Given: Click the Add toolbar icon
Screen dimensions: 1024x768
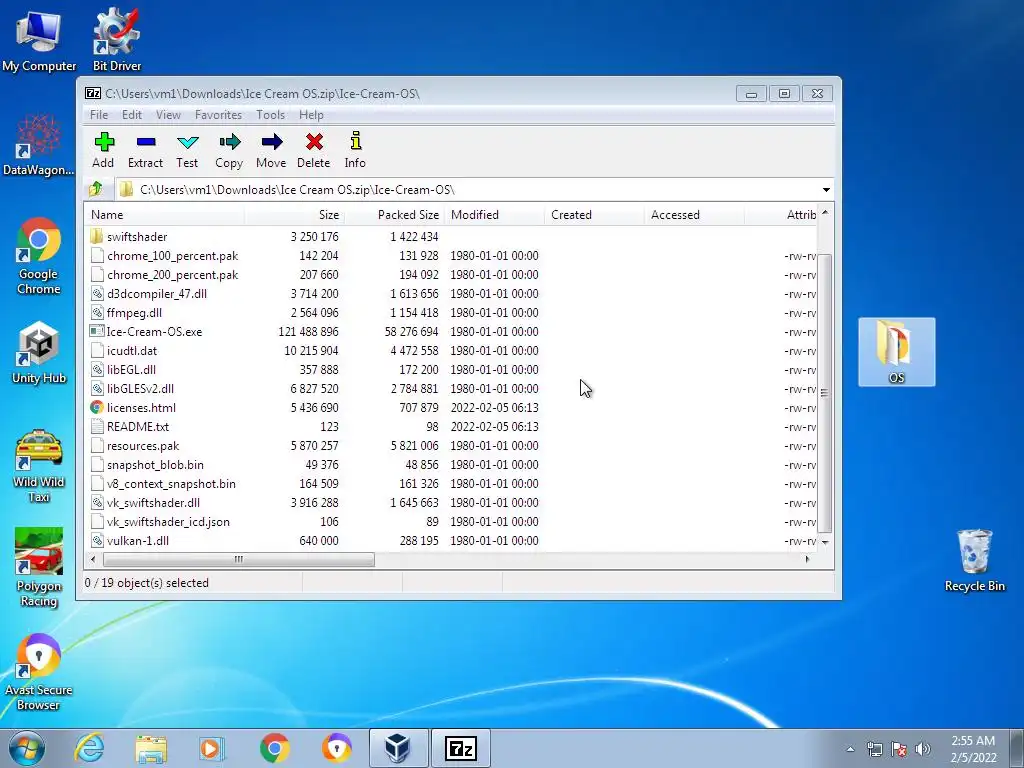Looking at the screenshot, I should click(103, 150).
